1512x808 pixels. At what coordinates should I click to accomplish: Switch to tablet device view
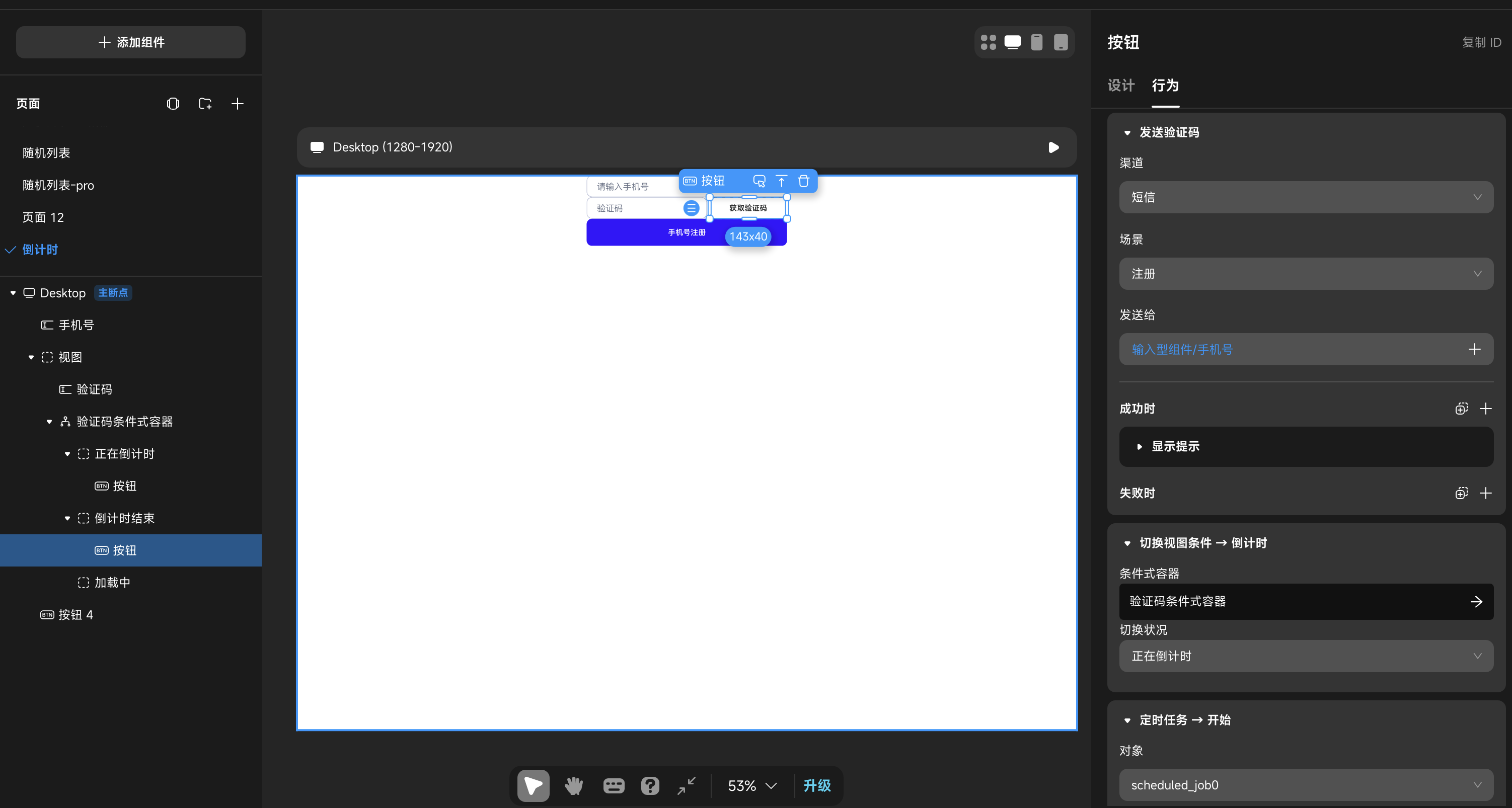click(x=1061, y=42)
